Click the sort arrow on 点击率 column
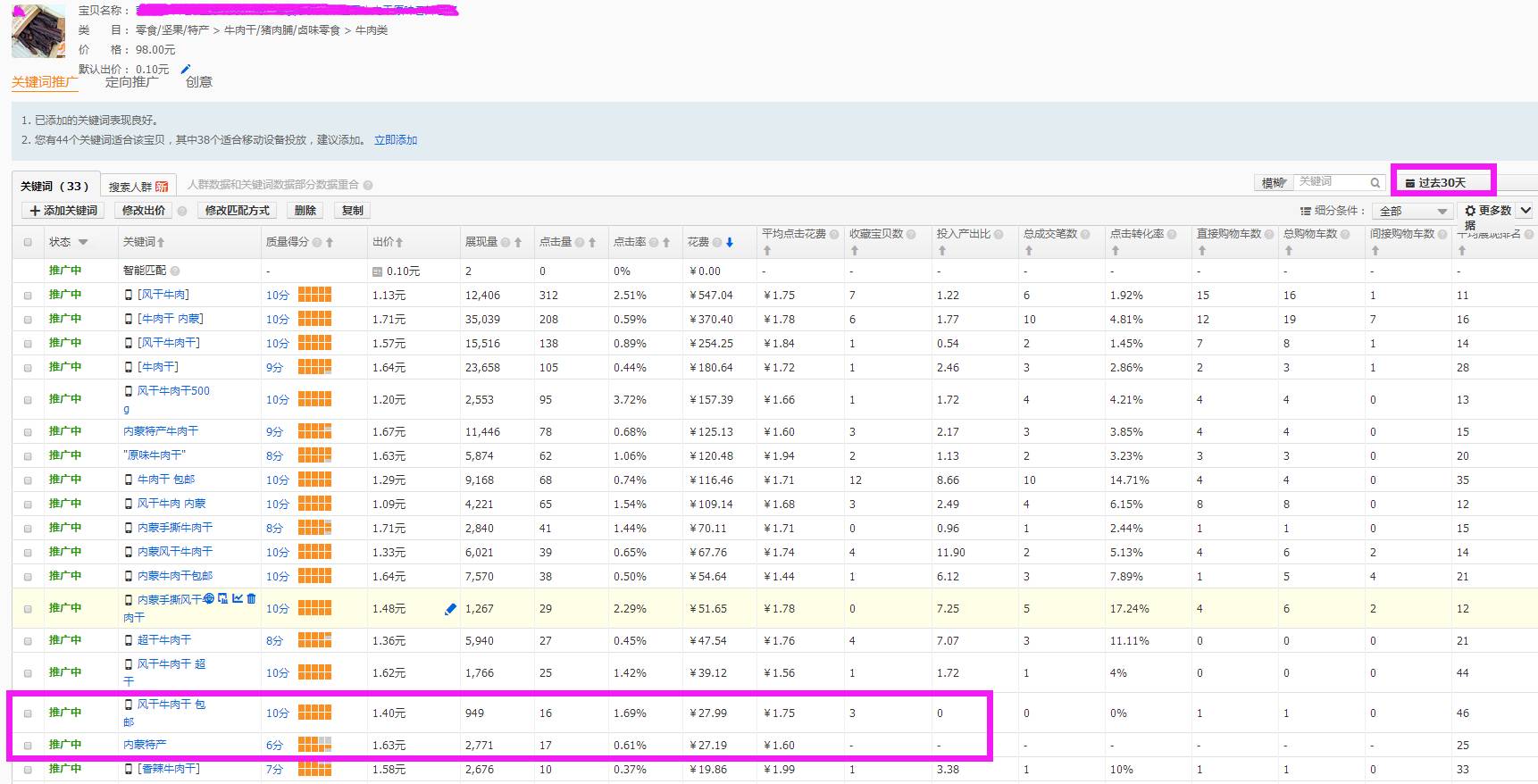The image size is (1538, 784). click(666, 242)
